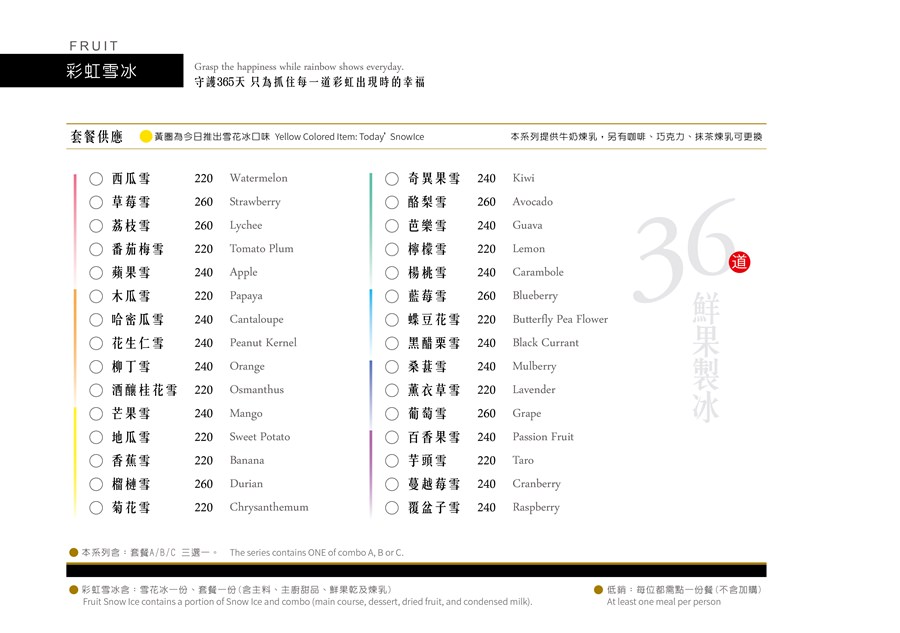Viewport: 900px width, 633px height.
Task: Click the red 道 badge
Action: point(739,262)
